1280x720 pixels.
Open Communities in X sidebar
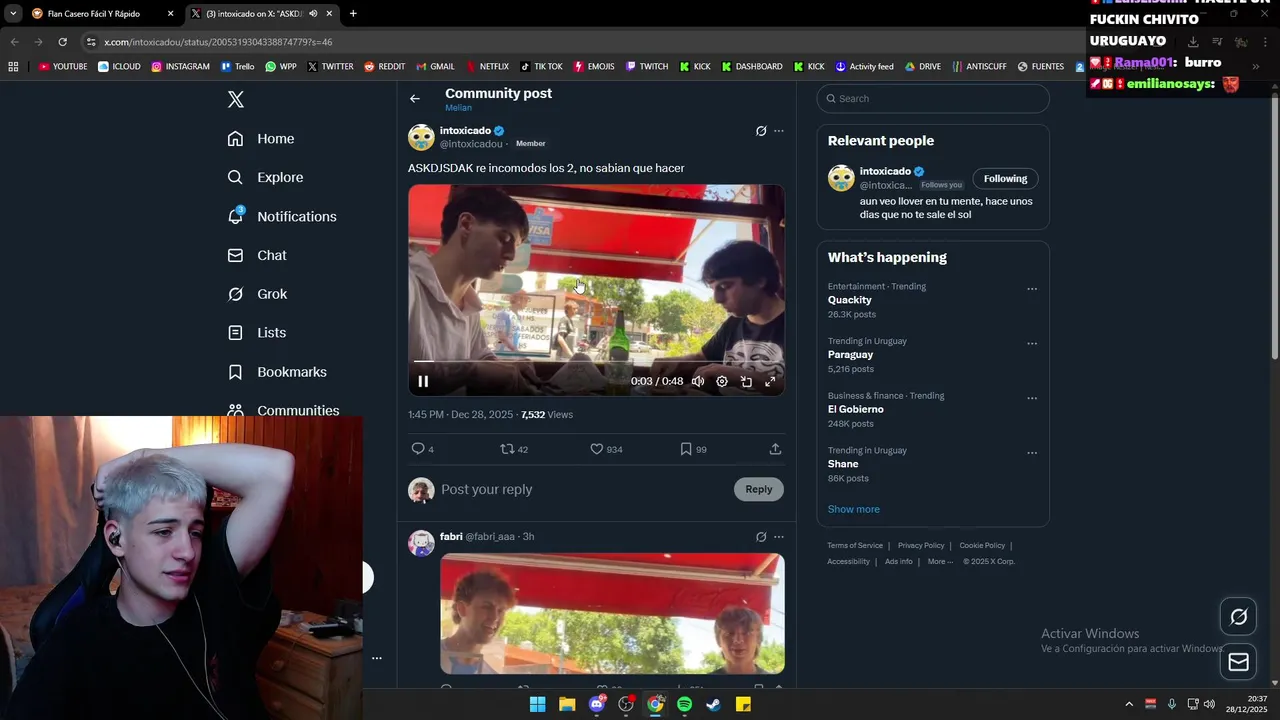click(283, 410)
